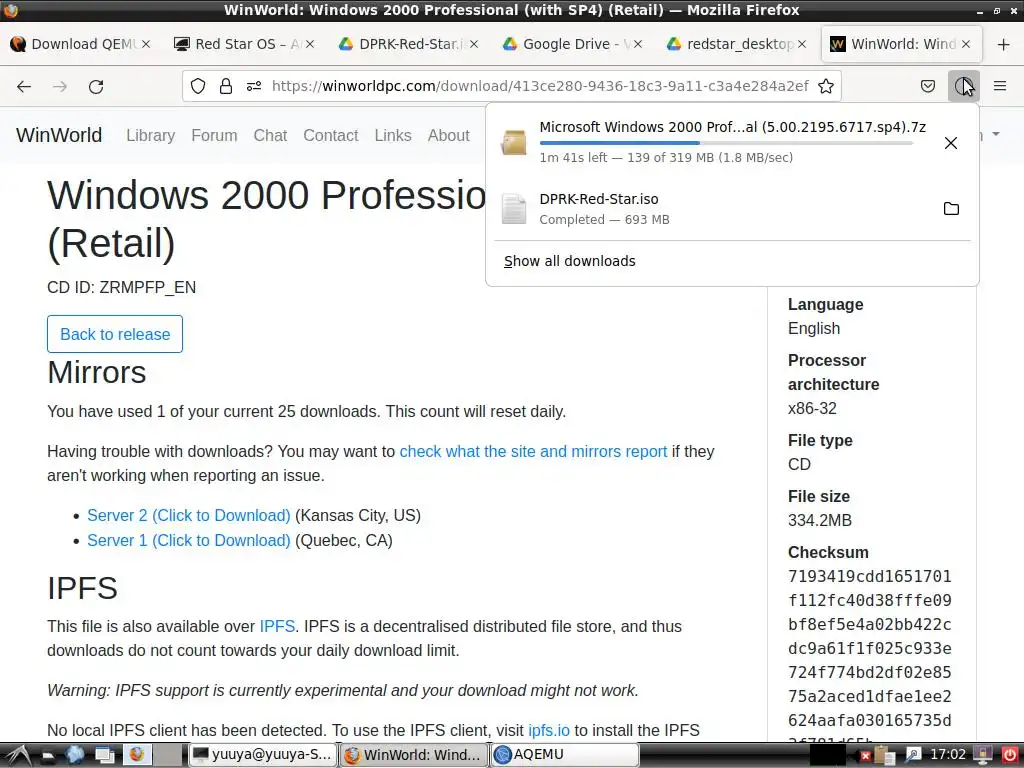The image size is (1024, 768).
Task: Click the Windows 2000 download file name
Action: click(733, 127)
